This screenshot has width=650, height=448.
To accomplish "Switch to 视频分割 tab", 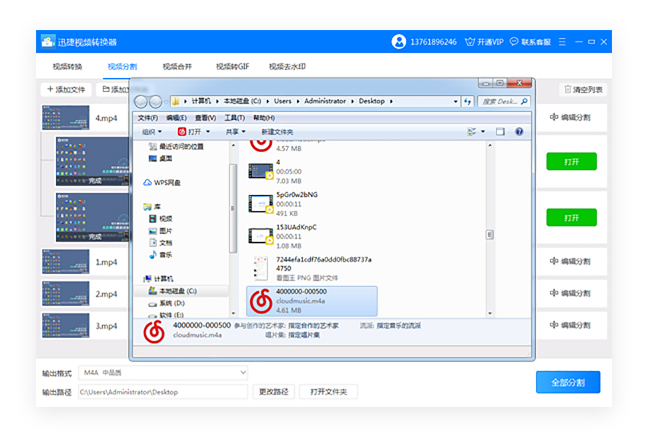I will coord(122,66).
